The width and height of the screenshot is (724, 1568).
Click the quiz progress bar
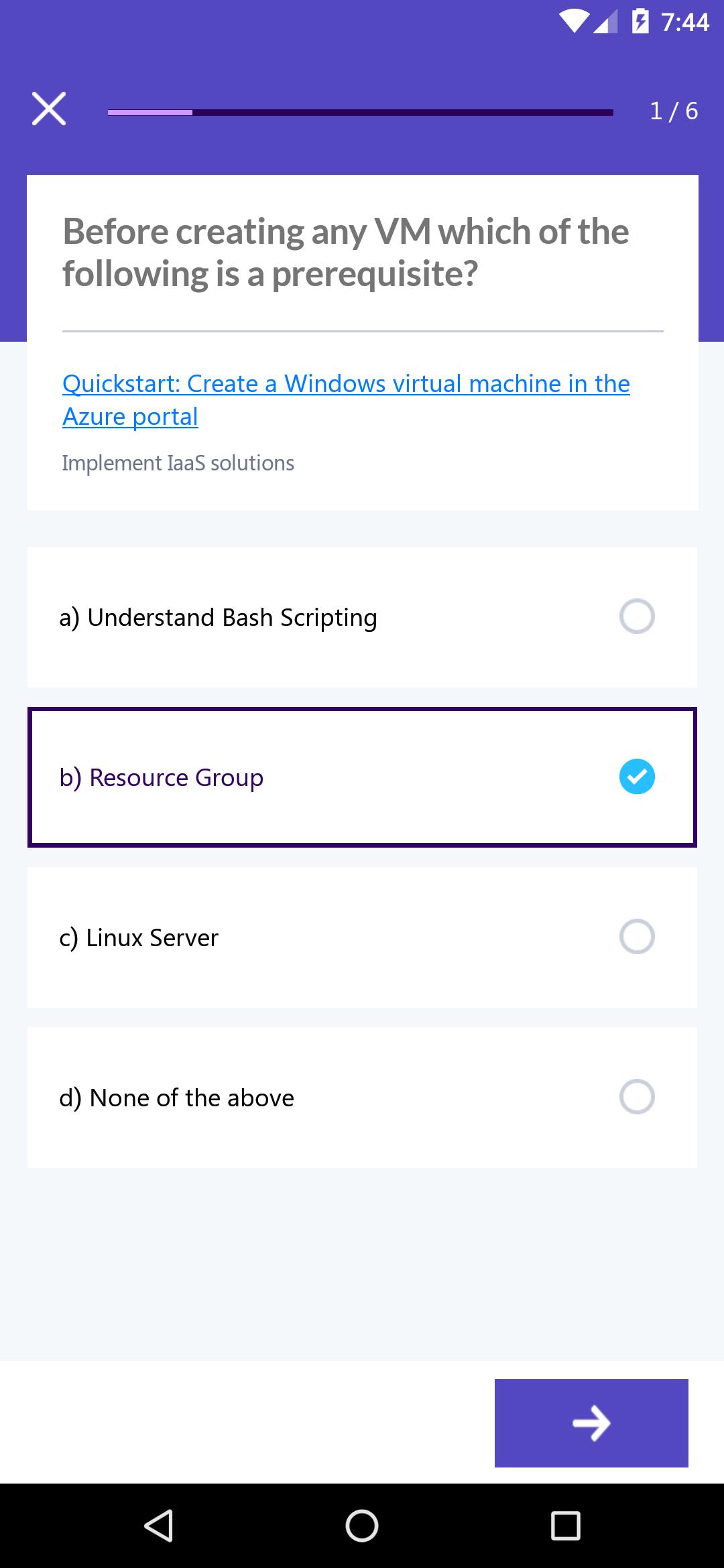click(361, 113)
